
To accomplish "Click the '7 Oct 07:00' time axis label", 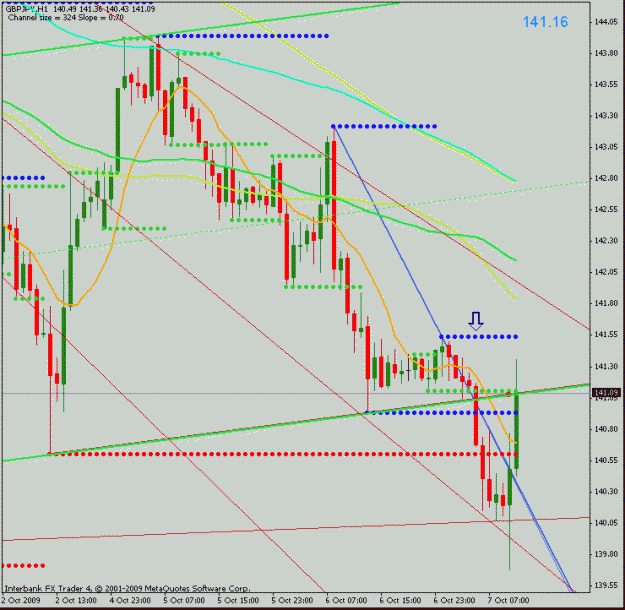I will point(509,600).
